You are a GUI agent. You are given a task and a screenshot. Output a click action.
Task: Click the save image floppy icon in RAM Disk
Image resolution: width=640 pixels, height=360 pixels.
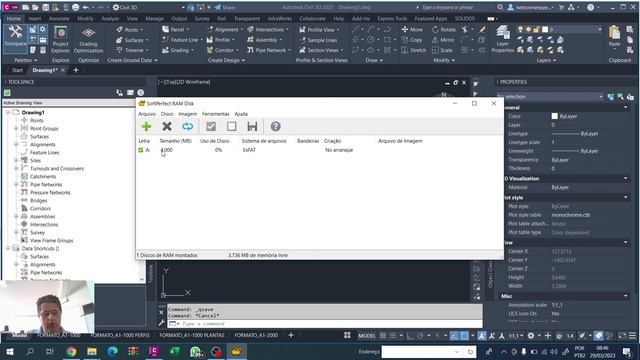point(252,127)
